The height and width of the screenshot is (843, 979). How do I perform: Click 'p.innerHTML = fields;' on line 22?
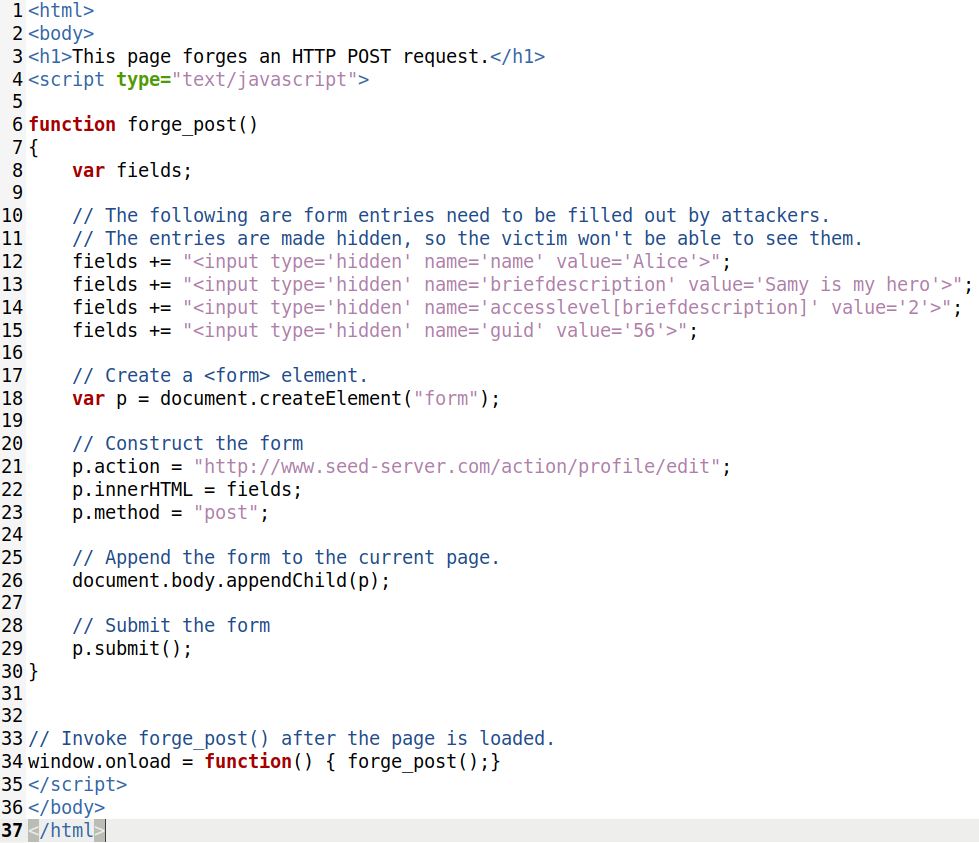click(x=187, y=490)
